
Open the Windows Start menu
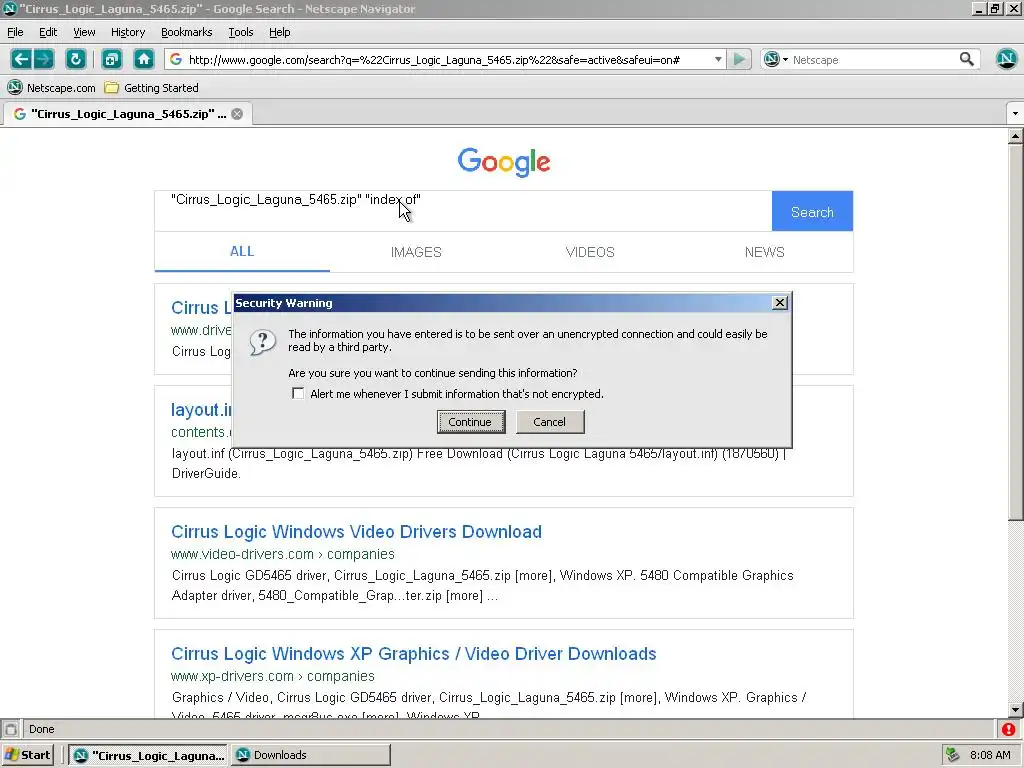click(x=27, y=755)
